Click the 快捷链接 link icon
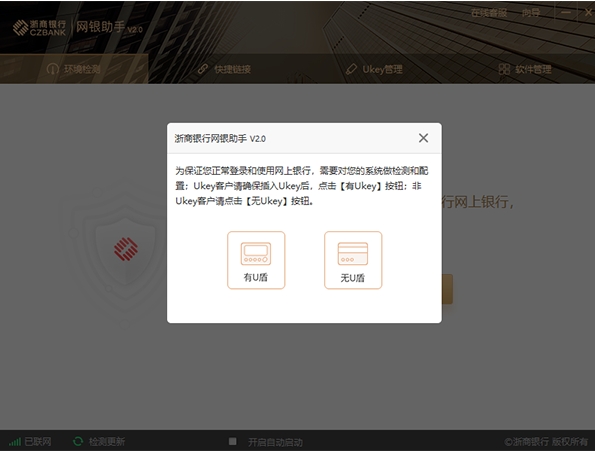The image size is (595, 453). point(203,69)
